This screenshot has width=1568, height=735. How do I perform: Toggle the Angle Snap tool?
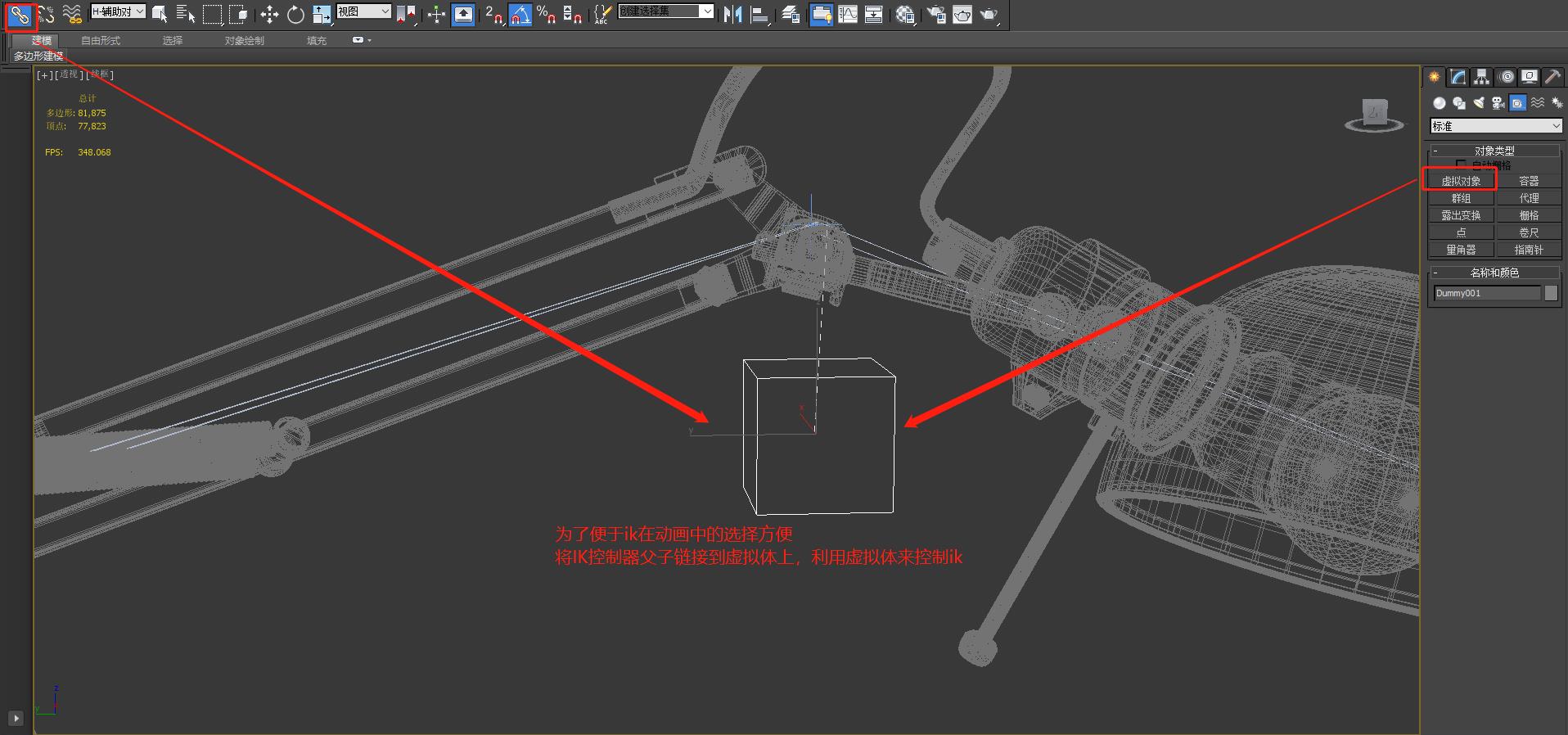click(520, 15)
